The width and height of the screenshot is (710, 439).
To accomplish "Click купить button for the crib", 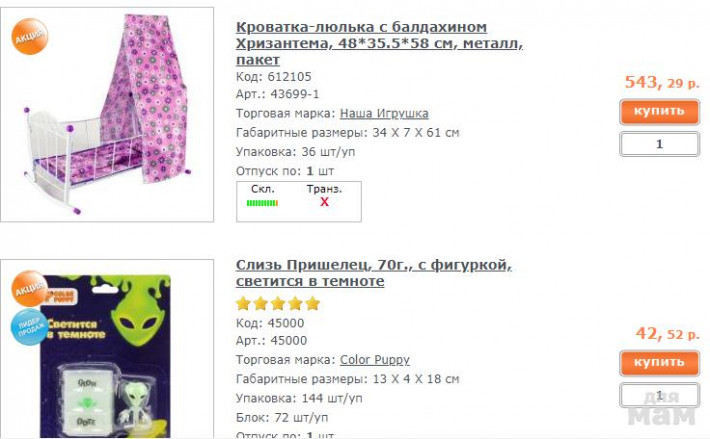I will click(x=659, y=112).
